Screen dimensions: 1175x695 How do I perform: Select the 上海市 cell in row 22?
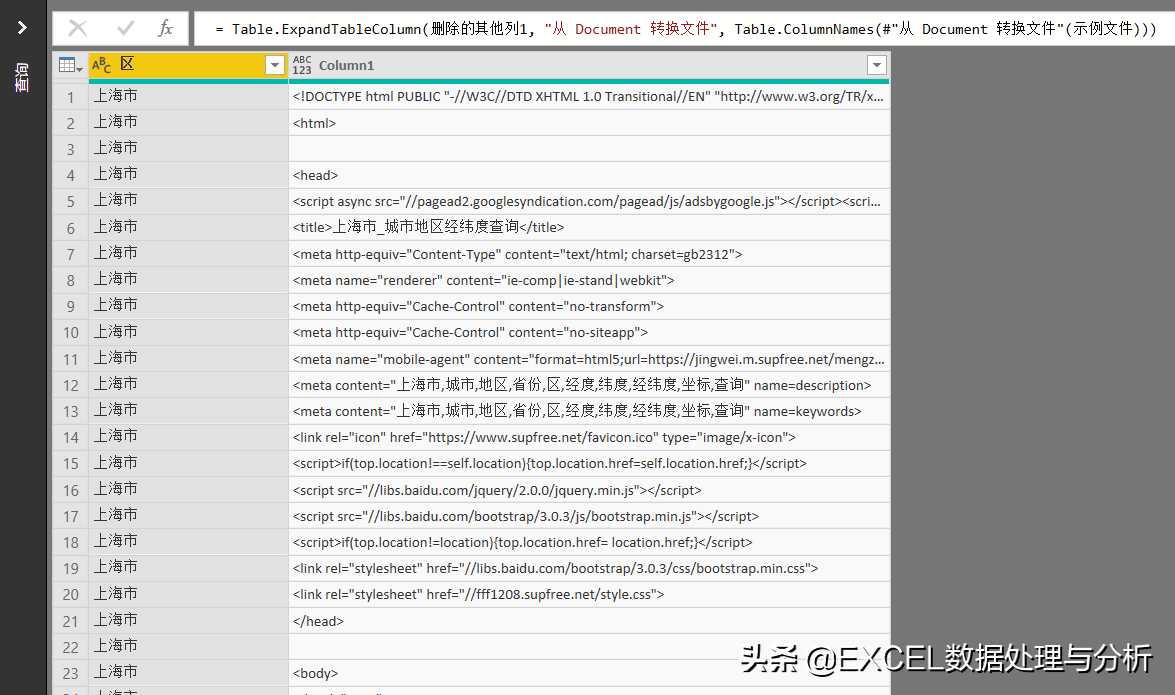point(188,647)
